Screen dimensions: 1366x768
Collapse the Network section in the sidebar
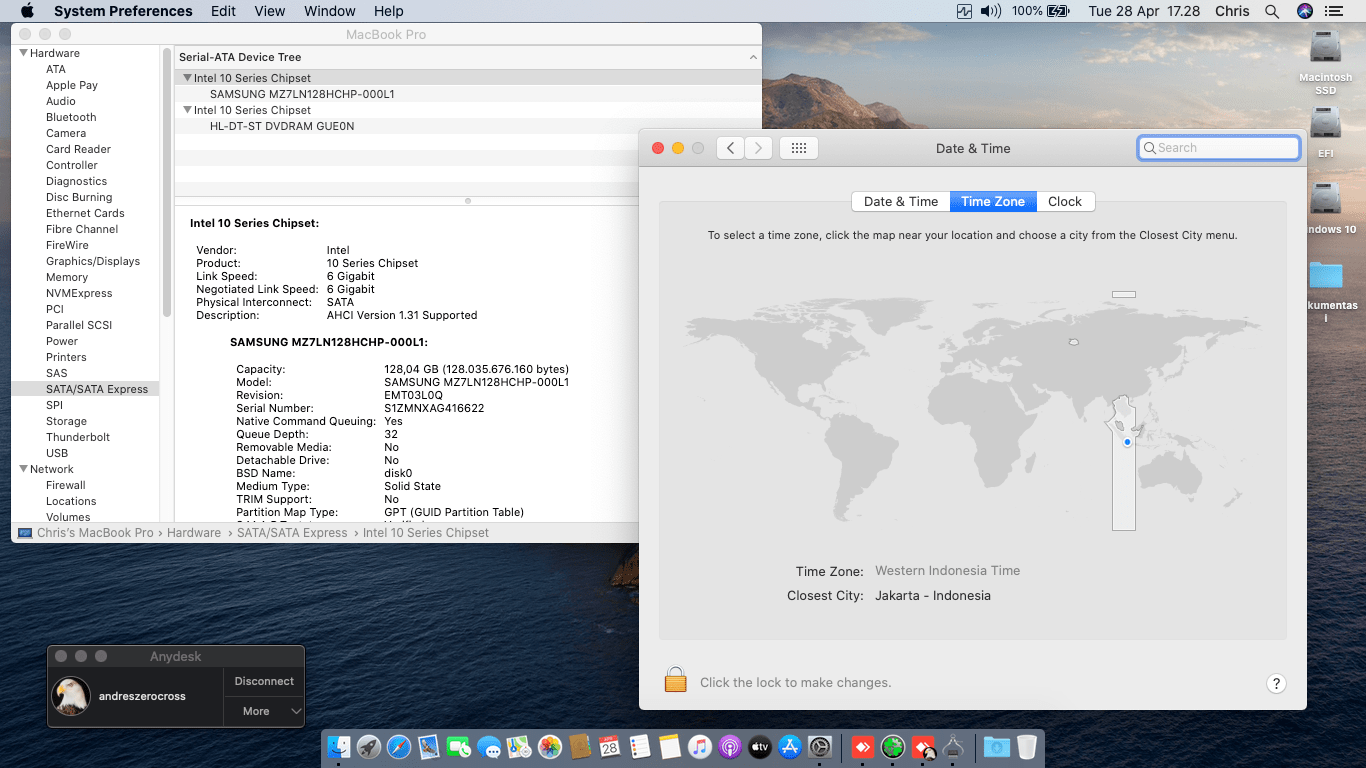click(24, 469)
